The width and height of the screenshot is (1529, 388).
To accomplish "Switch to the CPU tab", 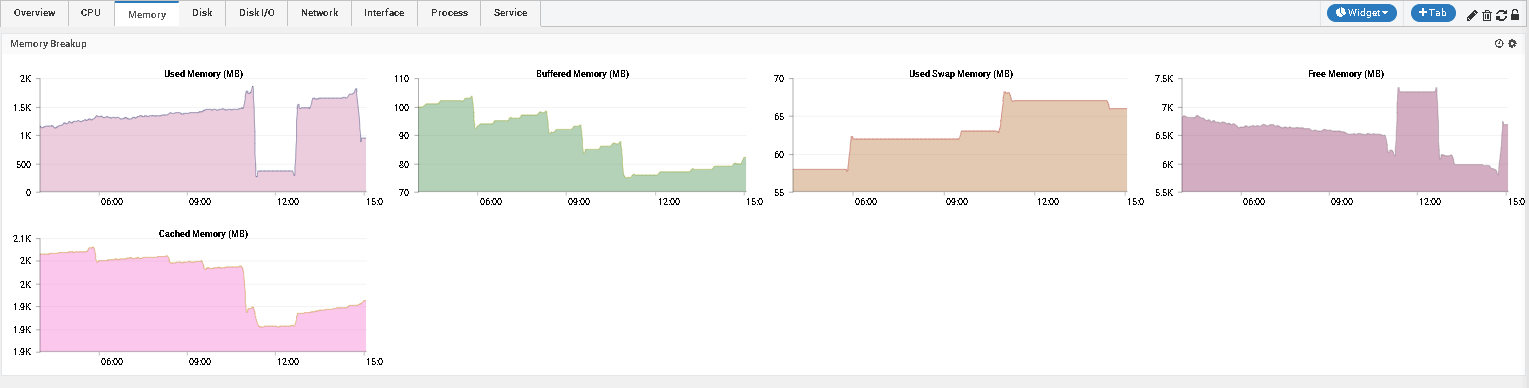I will coord(91,13).
